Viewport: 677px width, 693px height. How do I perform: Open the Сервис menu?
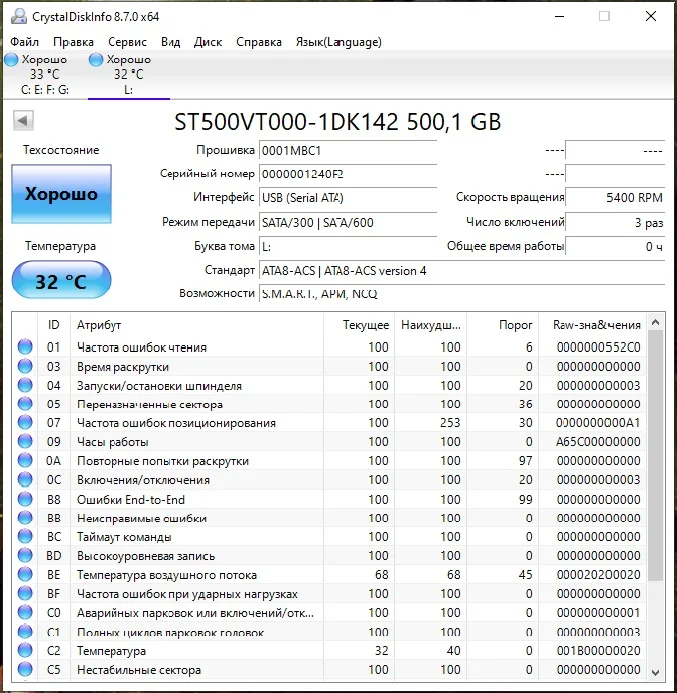click(x=127, y=42)
